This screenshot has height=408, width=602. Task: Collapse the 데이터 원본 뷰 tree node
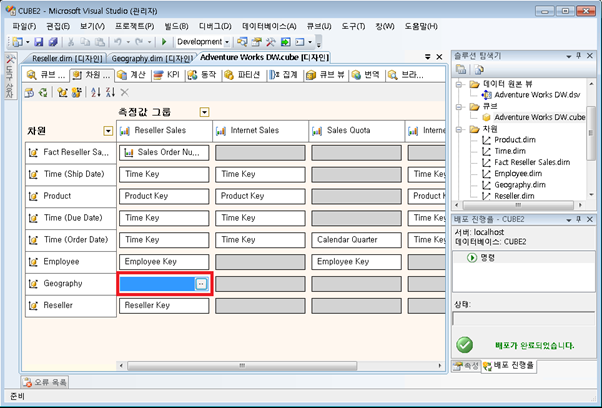(458, 84)
